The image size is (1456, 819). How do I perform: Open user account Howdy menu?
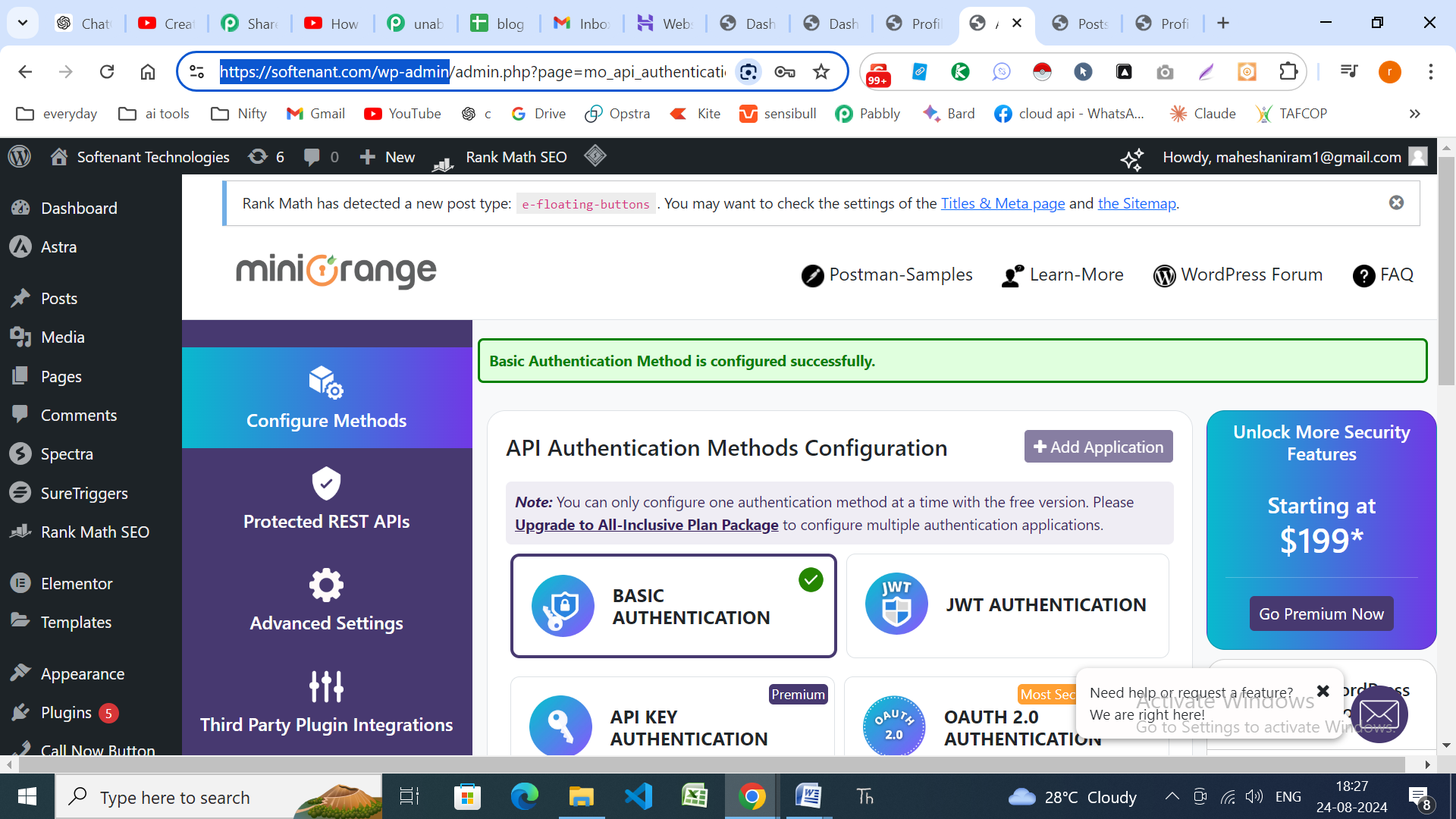(x=1295, y=156)
